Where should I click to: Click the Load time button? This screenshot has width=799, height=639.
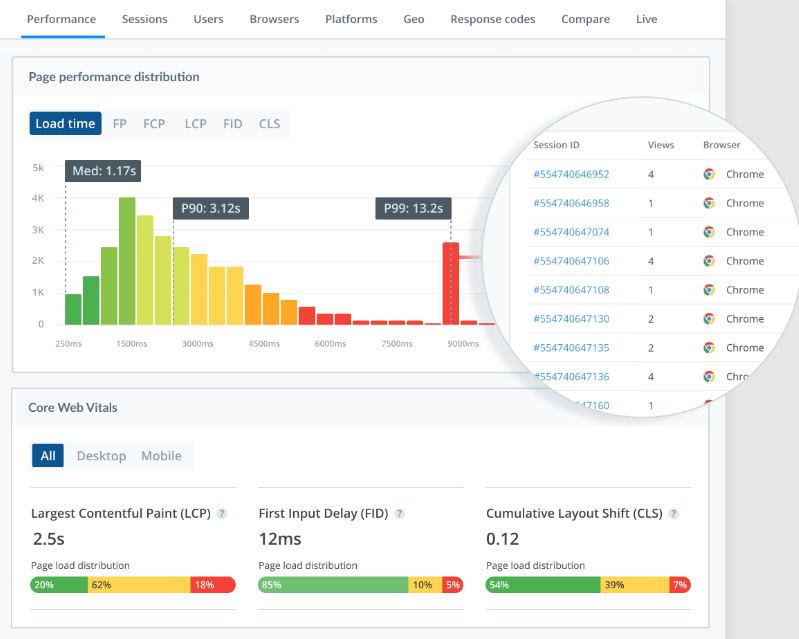tap(65, 124)
